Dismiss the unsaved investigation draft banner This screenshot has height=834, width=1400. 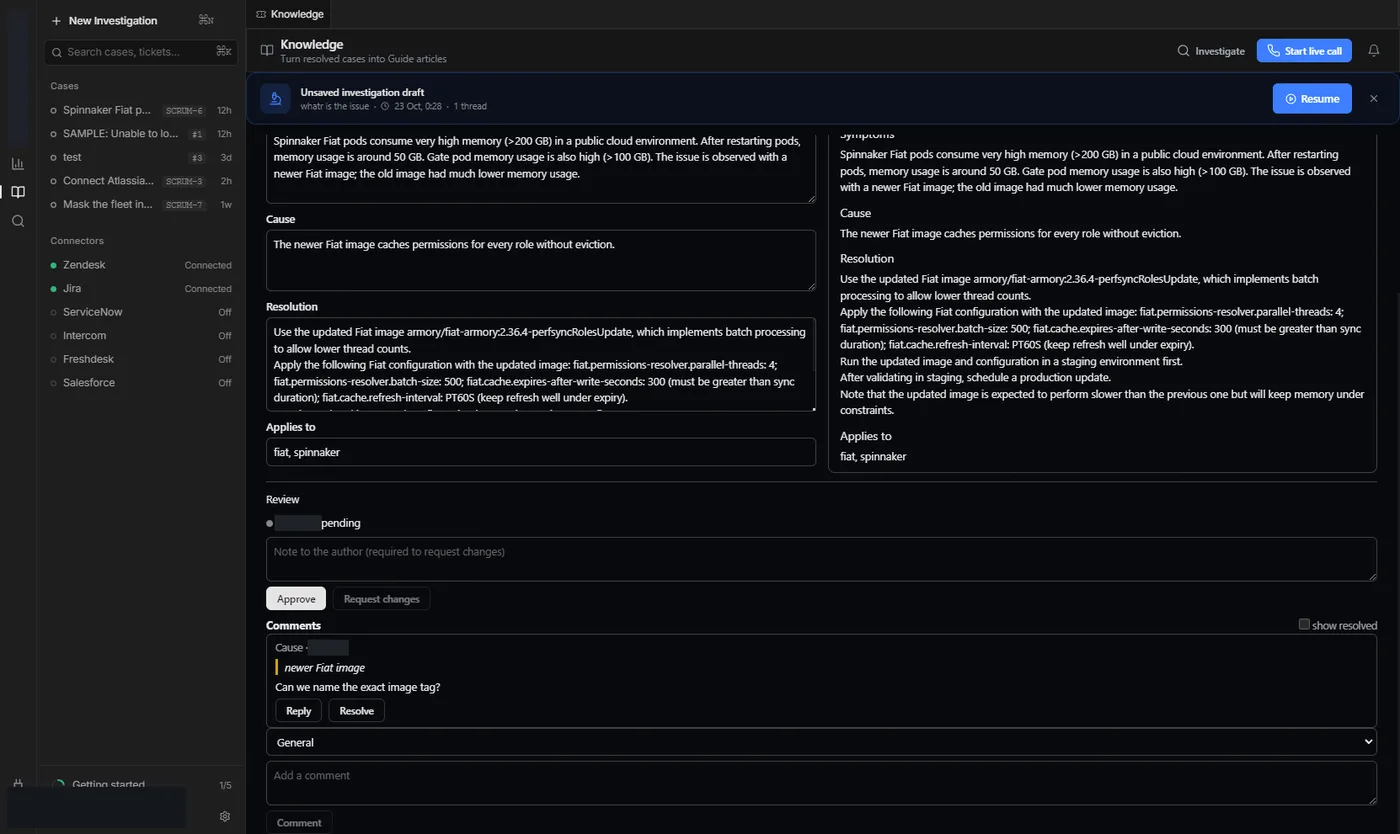(x=1374, y=99)
